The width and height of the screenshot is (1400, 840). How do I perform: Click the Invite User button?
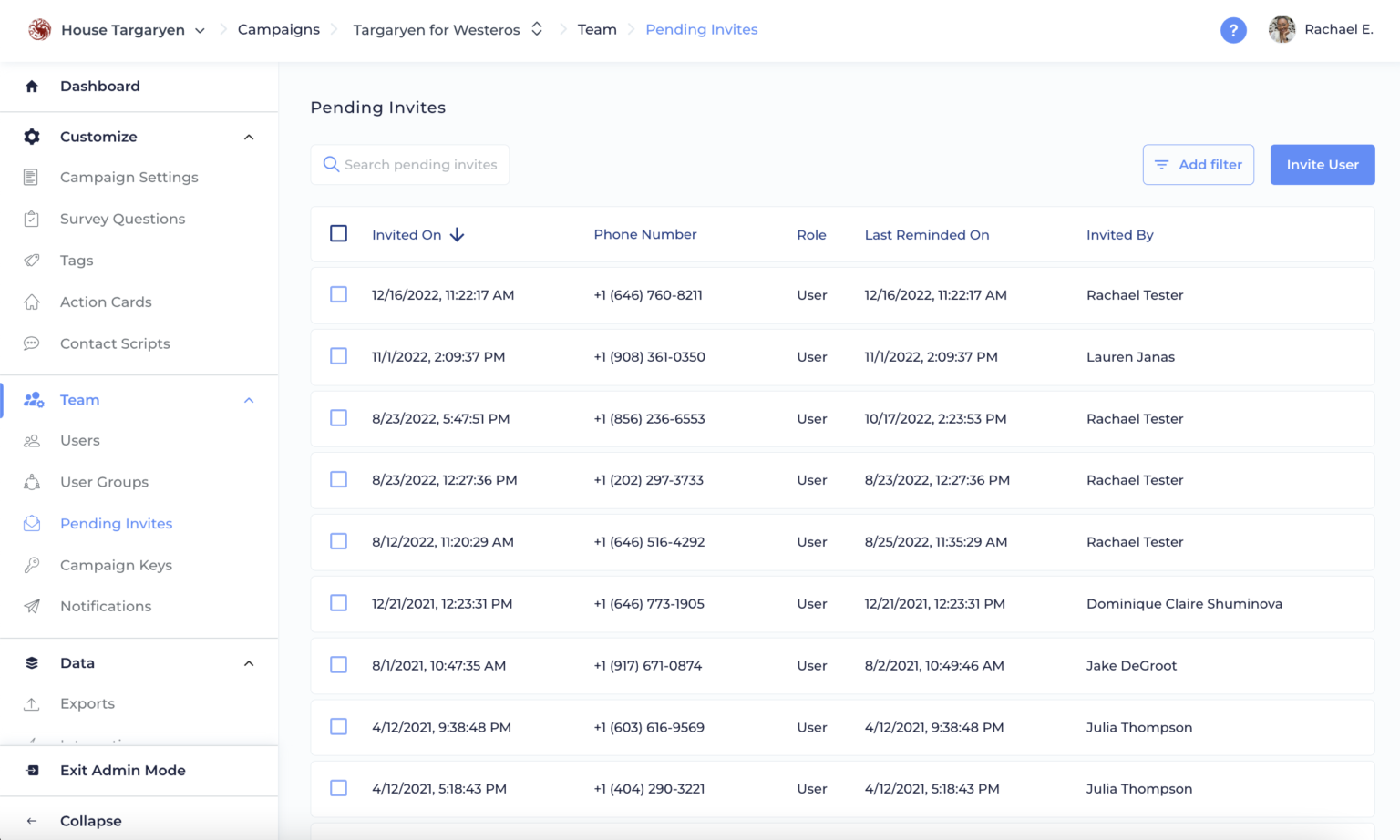coord(1323,164)
